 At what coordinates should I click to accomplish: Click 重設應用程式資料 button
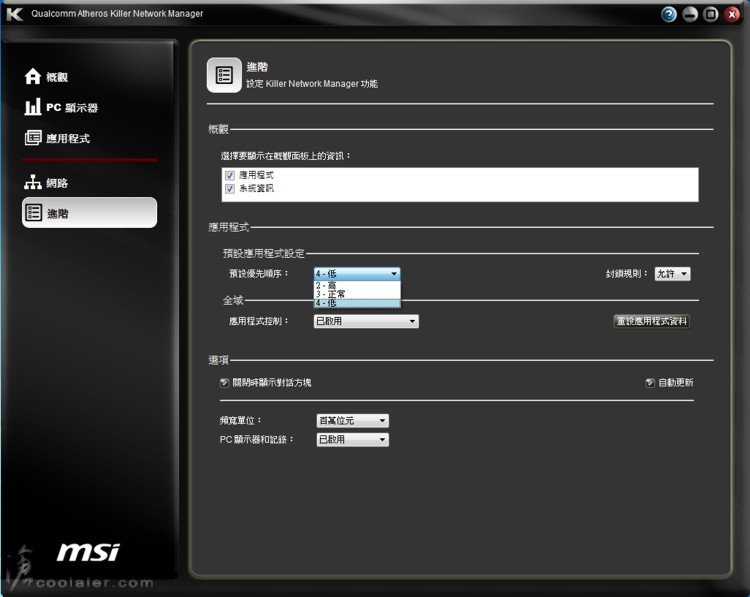point(651,321)
